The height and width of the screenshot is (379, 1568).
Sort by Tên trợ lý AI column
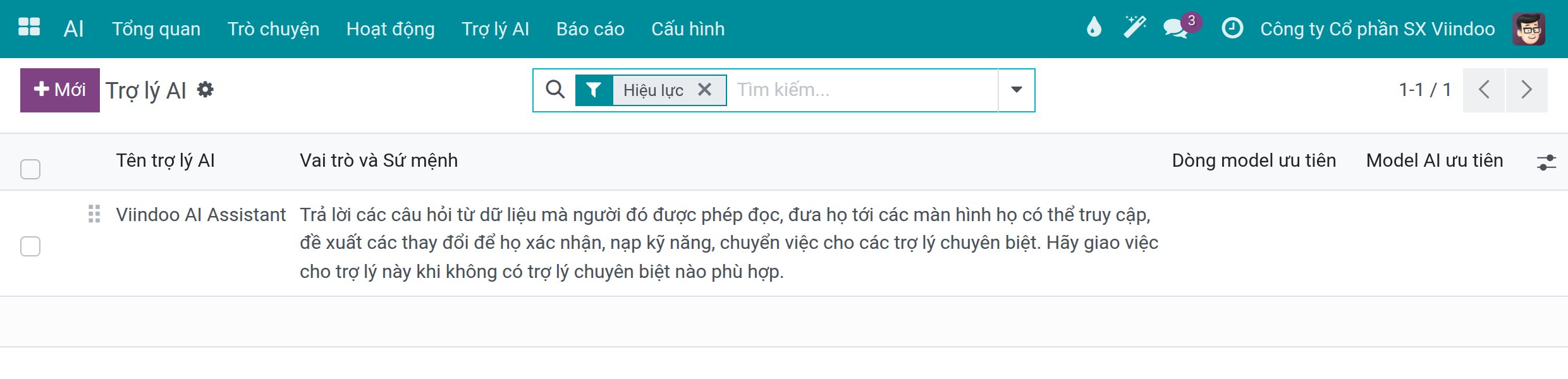(x=165, y=160)
